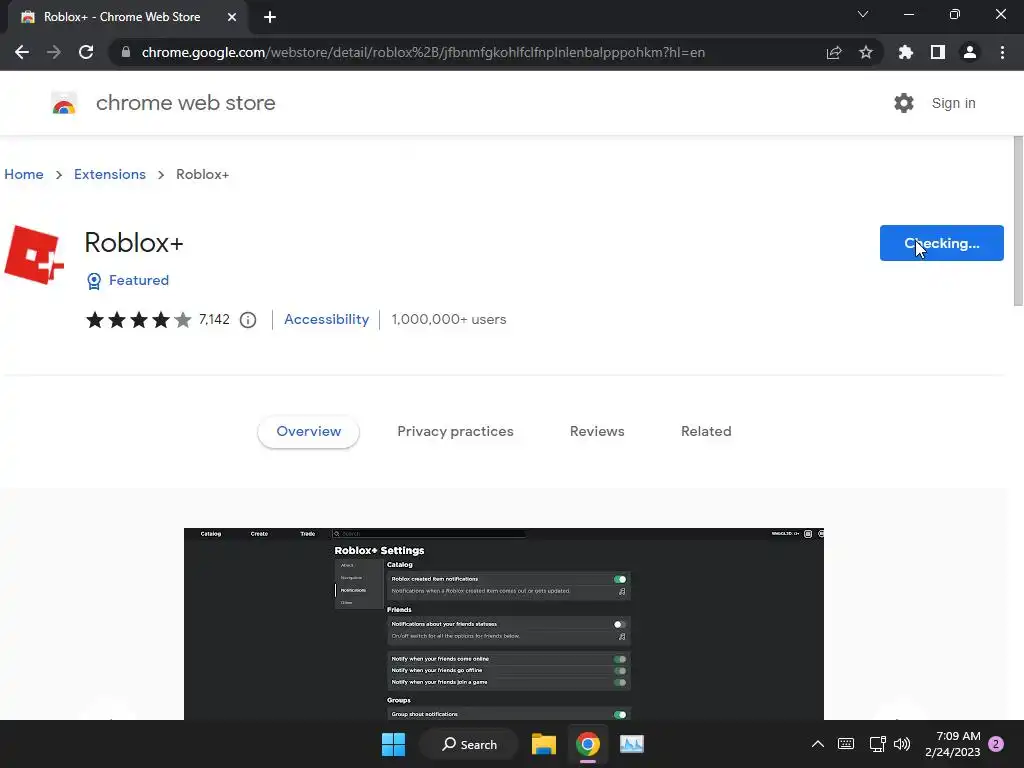Image resolution: width=1024 pixels, height=768 pixels.
Task: Go to Extensions breadcrumb
Action: pos(110,174)
